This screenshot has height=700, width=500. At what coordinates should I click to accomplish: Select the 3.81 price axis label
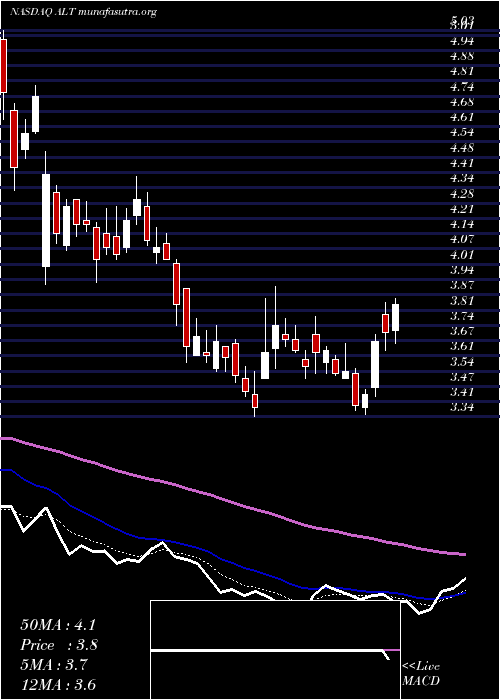[x=462, y=300]
